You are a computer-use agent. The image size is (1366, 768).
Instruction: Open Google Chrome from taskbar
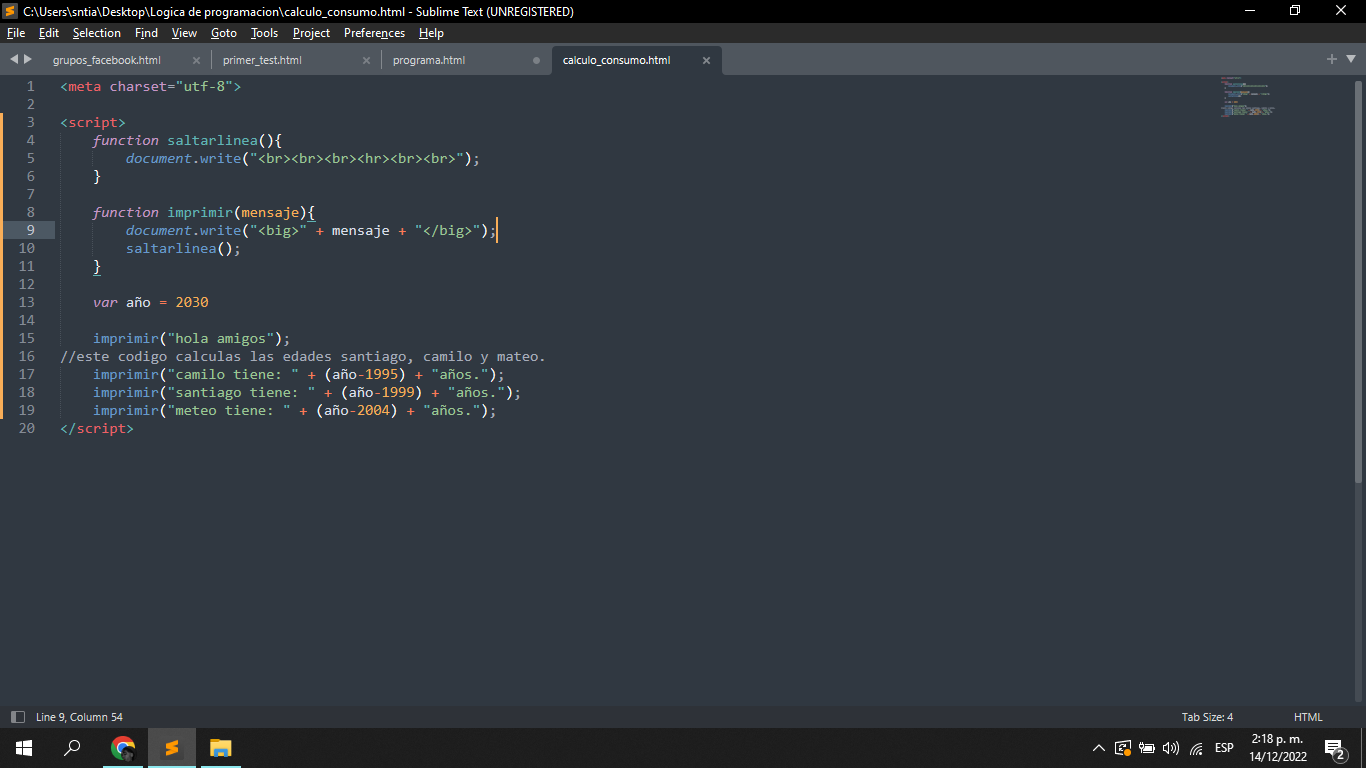point(123,747)
